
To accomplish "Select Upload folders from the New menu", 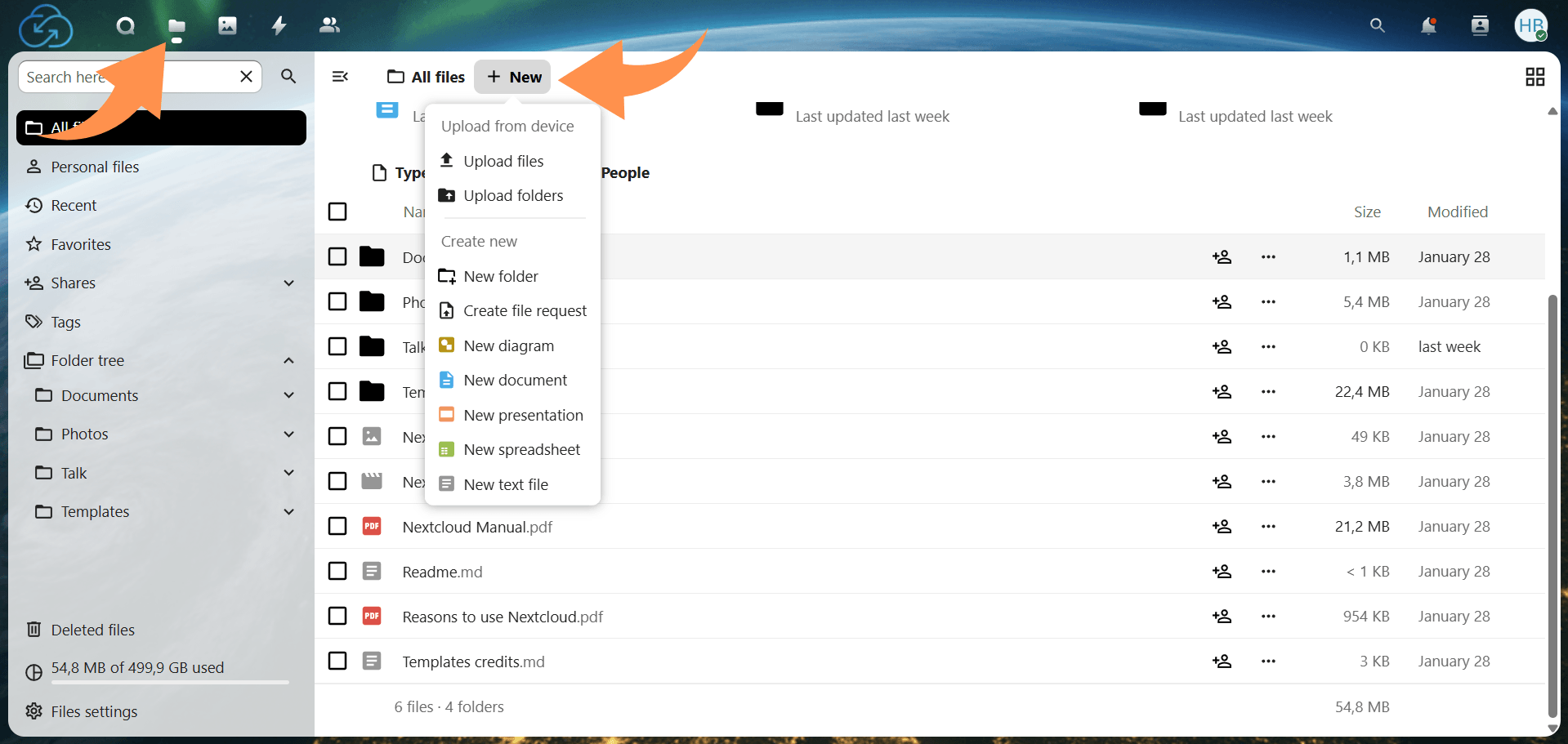I will [x=513, y=195].
